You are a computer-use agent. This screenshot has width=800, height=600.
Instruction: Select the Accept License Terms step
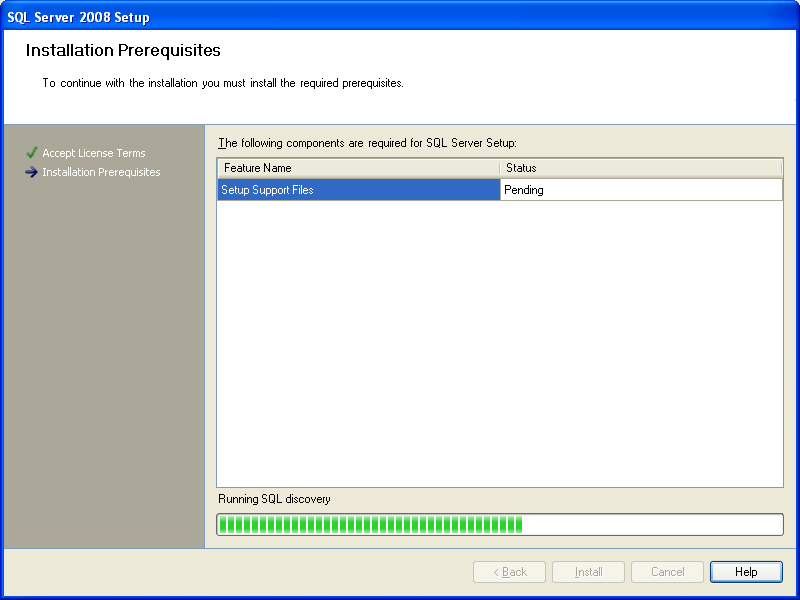click(x=94, y=153)
